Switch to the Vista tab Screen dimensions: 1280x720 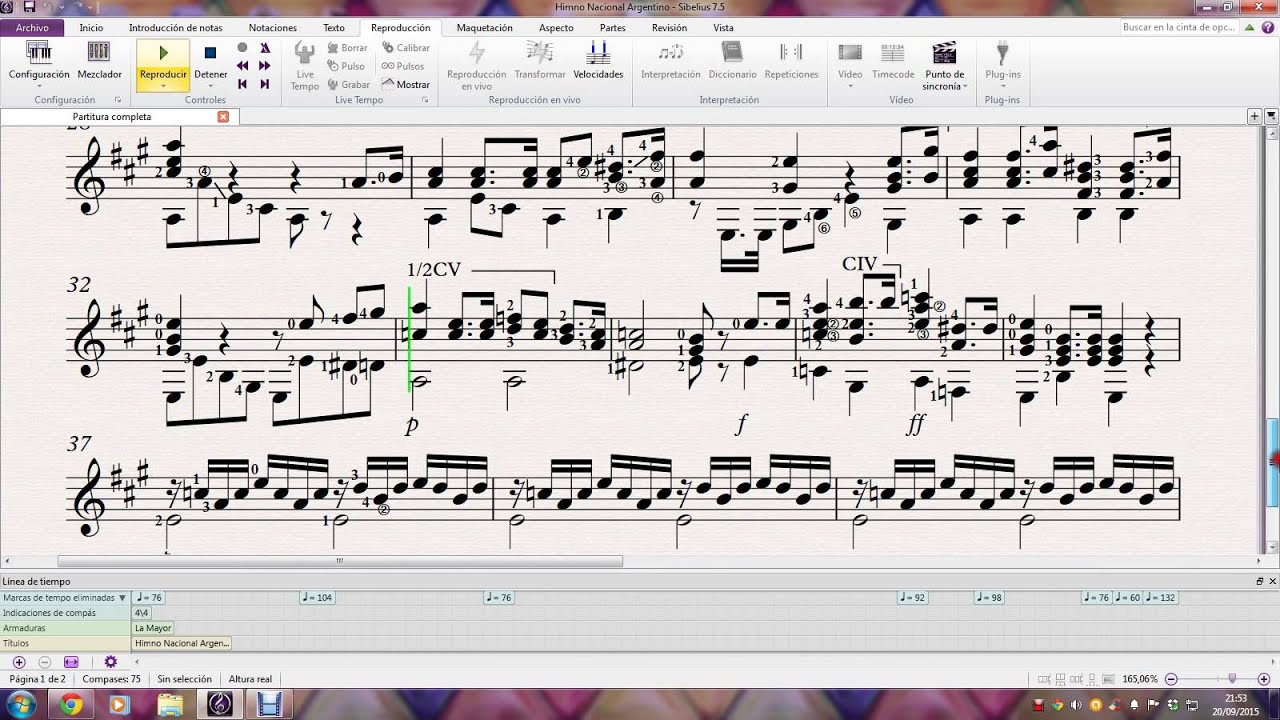click(723, 28)
